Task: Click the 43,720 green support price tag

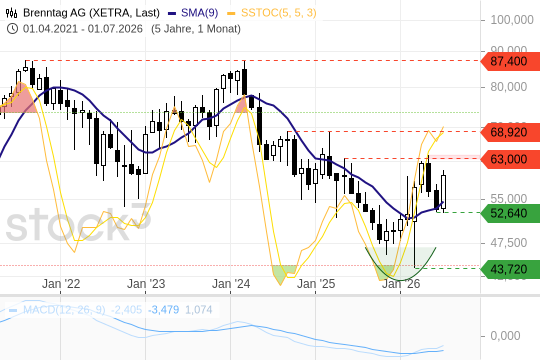Action: (510, 269)
